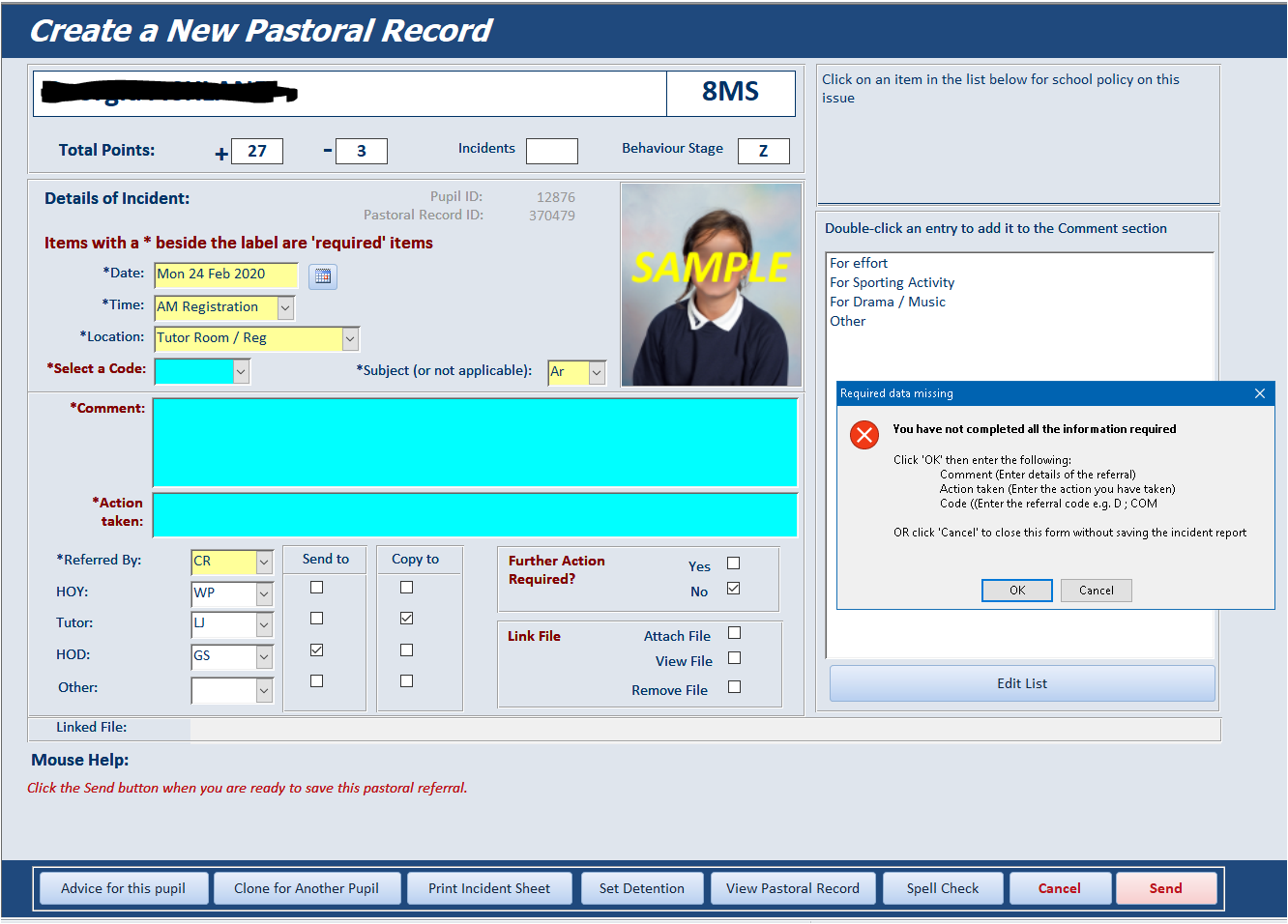The image size is (1288, 924).
Task: Click the Set Detention button
Action: click(x=642, y=888)
